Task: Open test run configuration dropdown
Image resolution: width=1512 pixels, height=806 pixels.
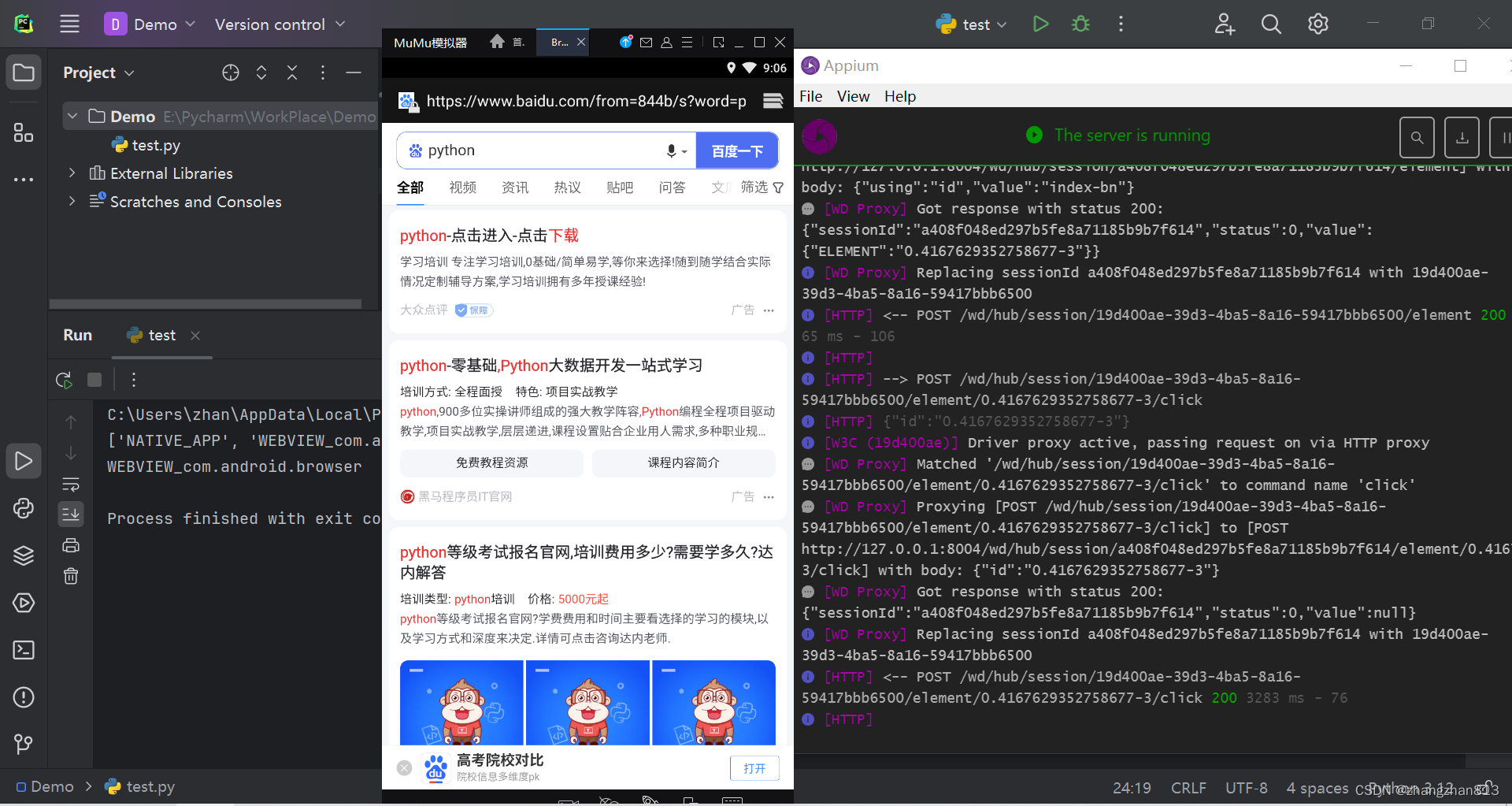Action: coord(972,24)
